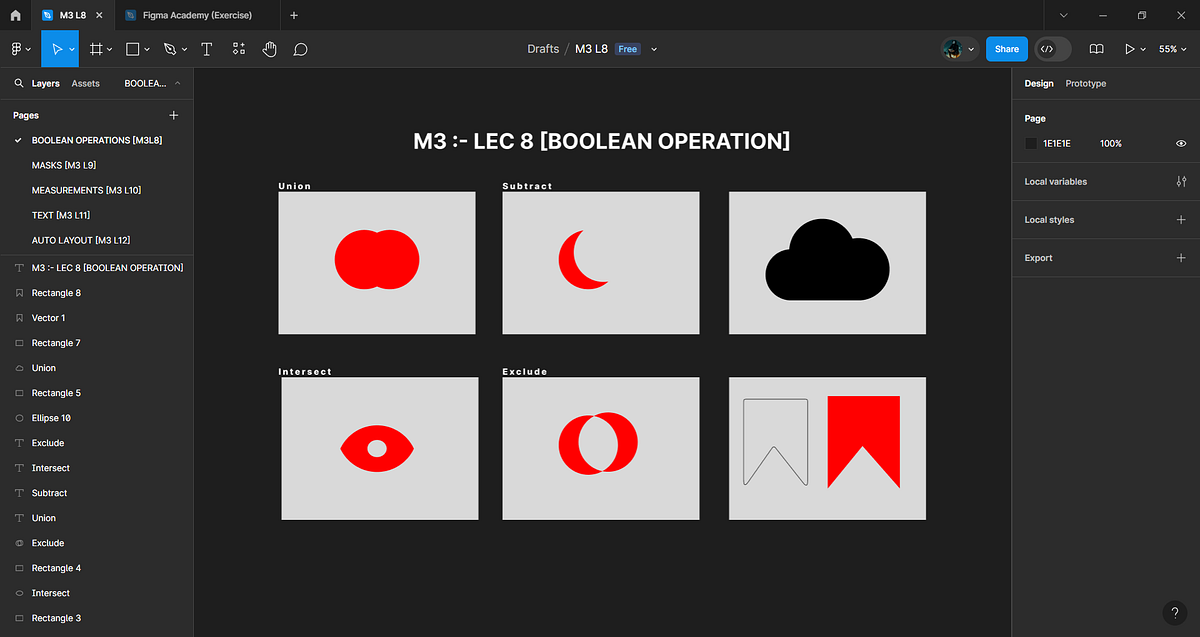1200x637 pixels.
Task: Click the page background color swatch
Action: click(1031, 143)
